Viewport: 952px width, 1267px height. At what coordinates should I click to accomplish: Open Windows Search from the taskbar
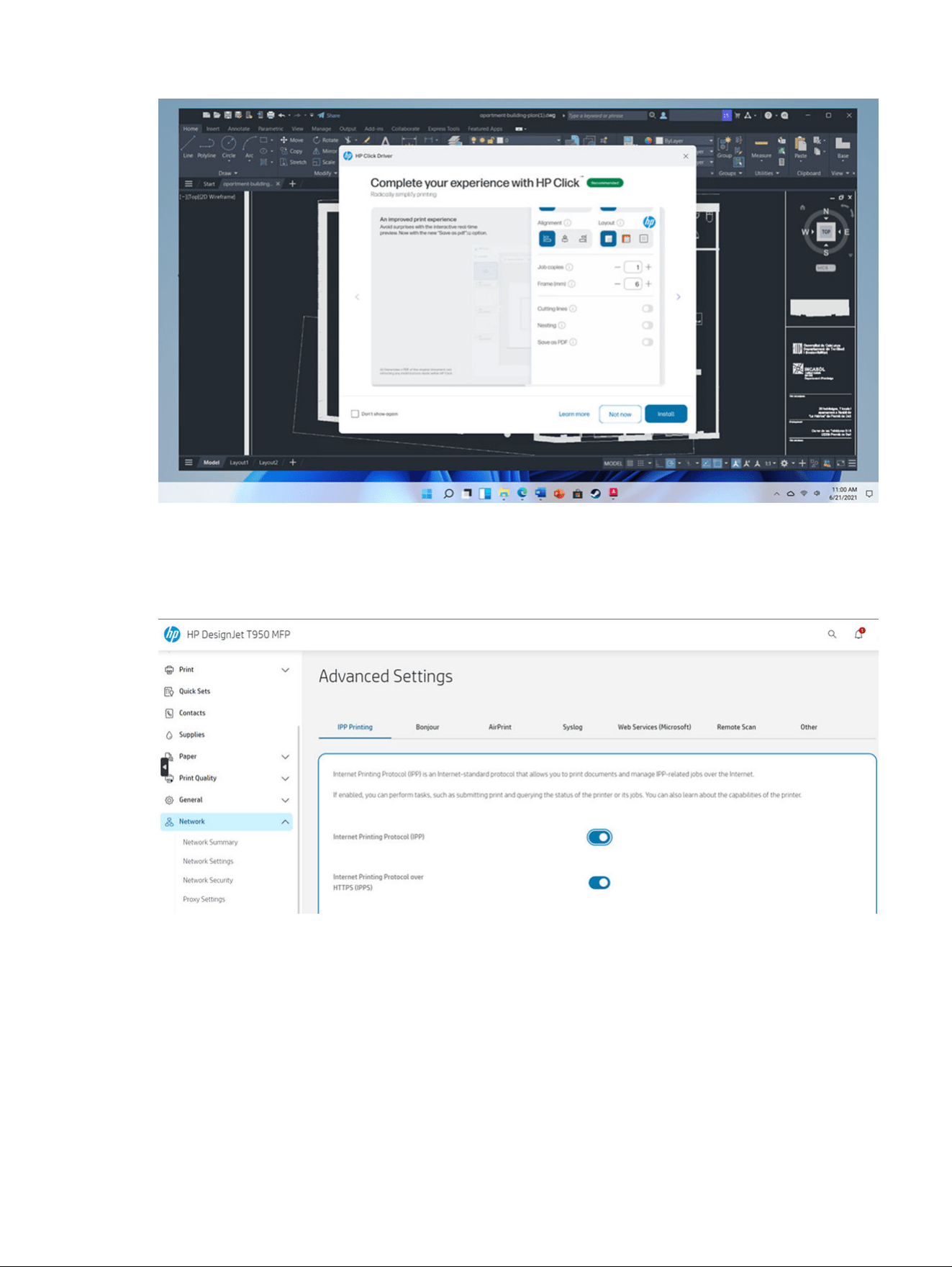click(448, 494)
